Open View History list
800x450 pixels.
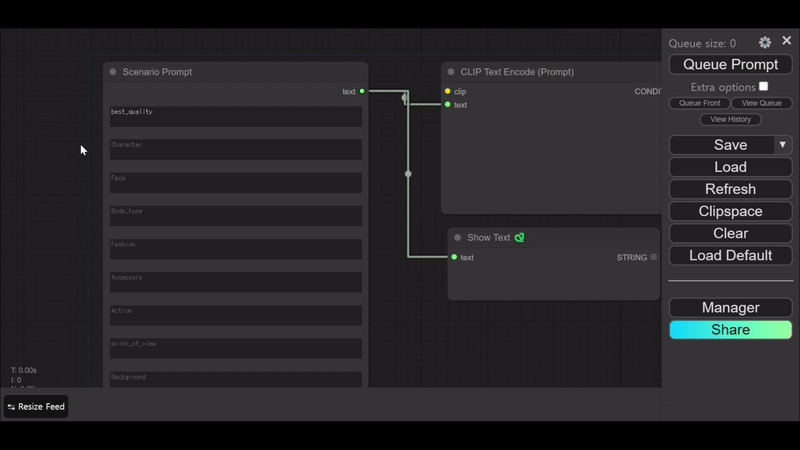(x=731, y=119)
